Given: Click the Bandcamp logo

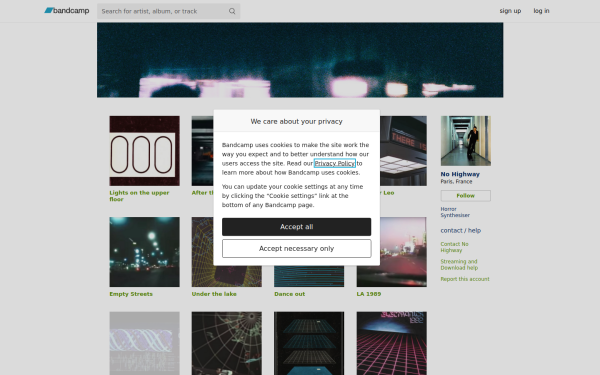Looking at the screenshot, I should 67,11.
